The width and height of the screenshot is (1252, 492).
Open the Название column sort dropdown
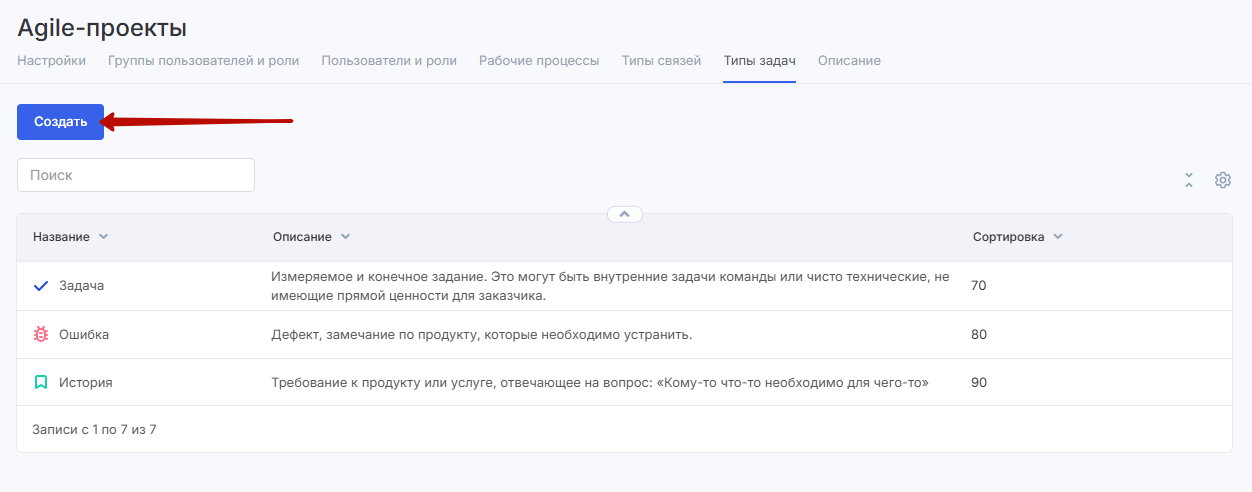103,237
